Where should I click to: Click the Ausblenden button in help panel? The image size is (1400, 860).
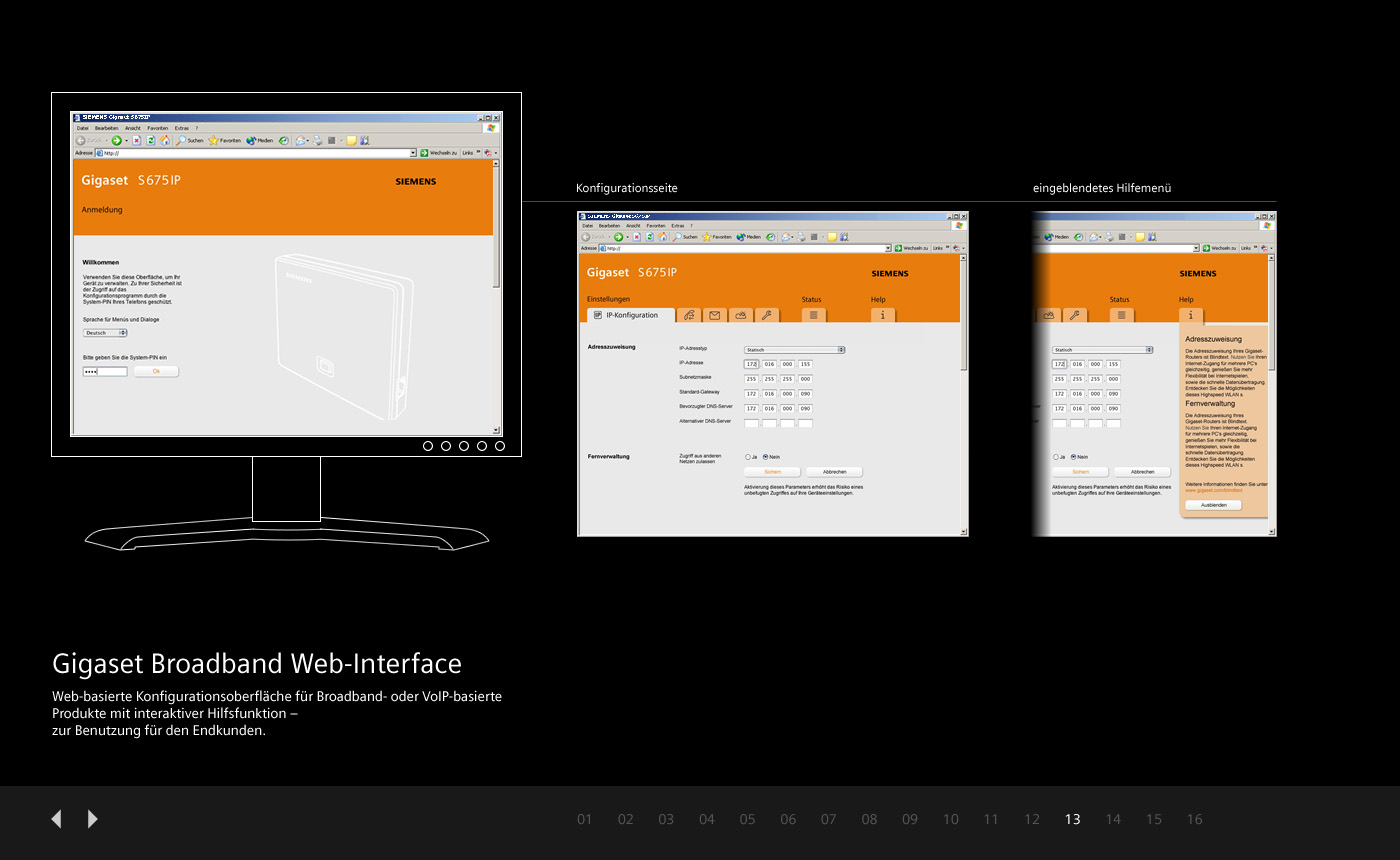click(1213, 505)
